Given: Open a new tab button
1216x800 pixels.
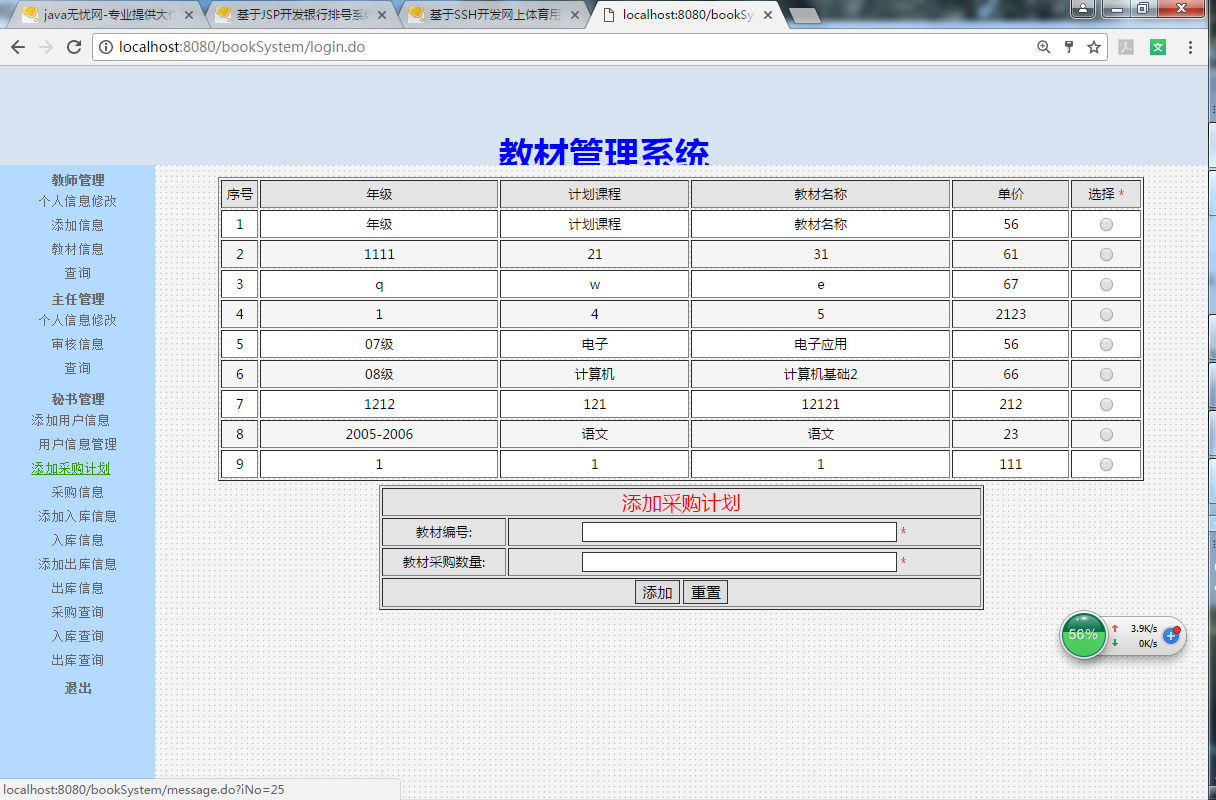Looking at the screenshot, I should pos(805,15).
